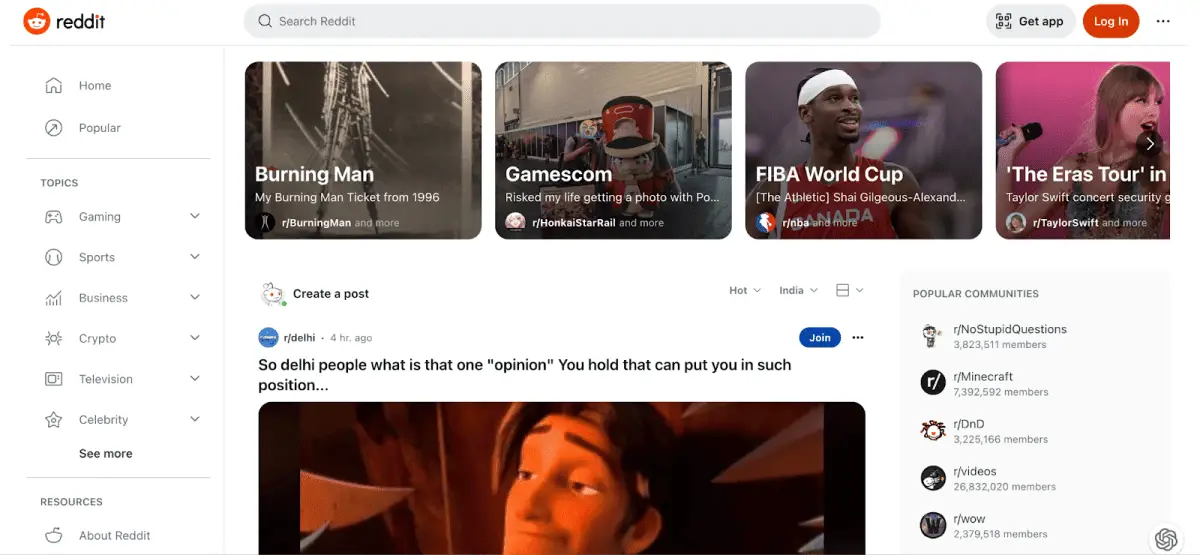
Task: Click the Reddit logo
Action: pyautogui.click(x=64, y=21)
